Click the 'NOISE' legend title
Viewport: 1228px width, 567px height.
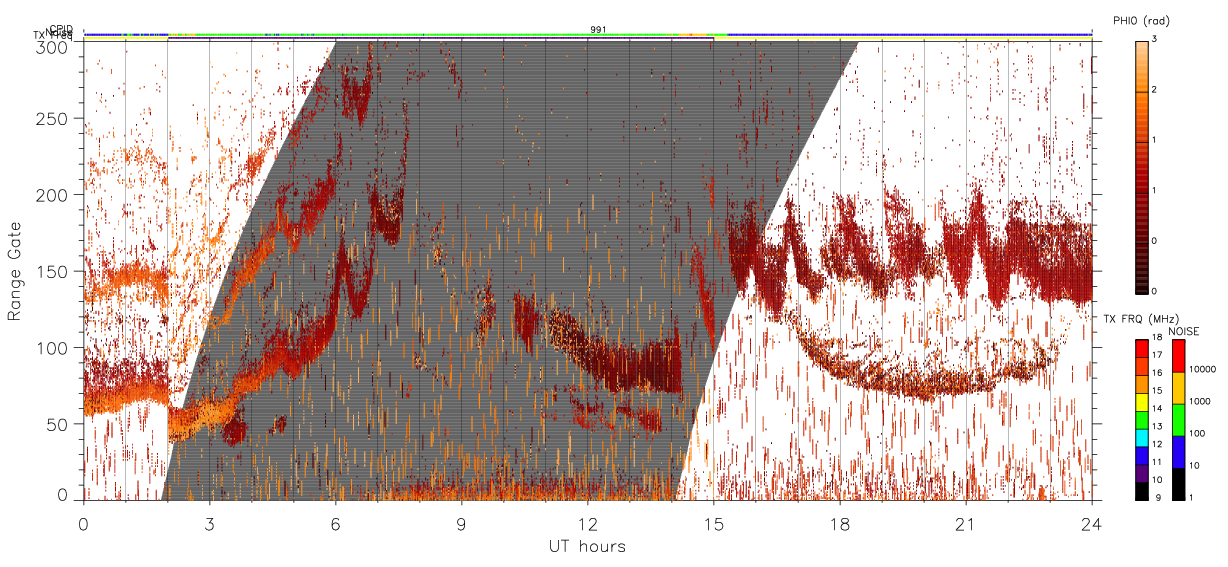coord(1185,330)
